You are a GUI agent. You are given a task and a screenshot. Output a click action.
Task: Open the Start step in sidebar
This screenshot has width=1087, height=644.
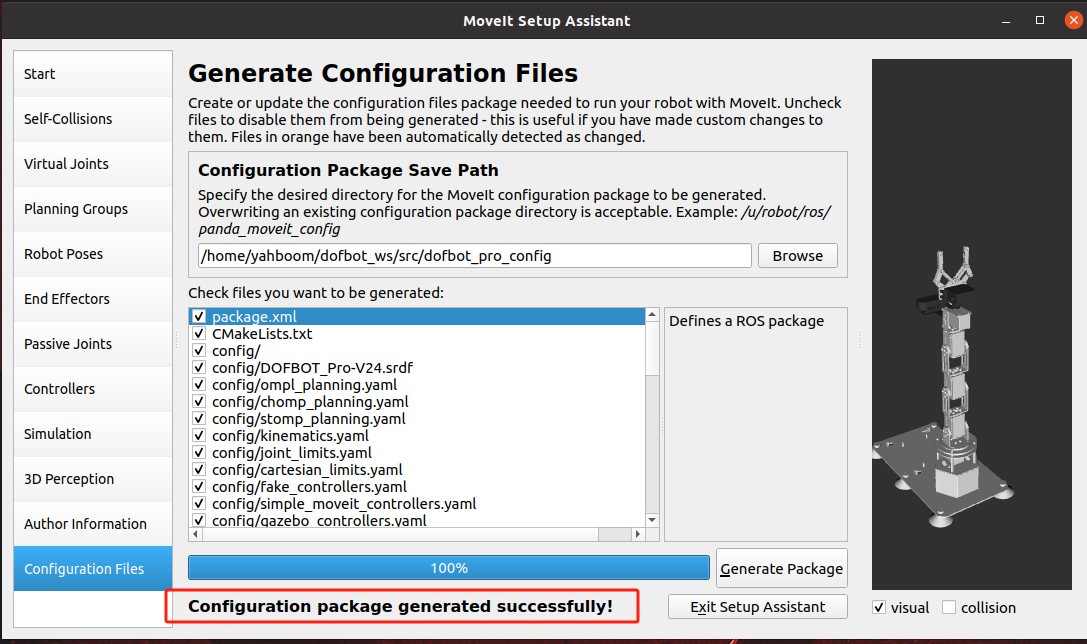(x=93, y=73)
